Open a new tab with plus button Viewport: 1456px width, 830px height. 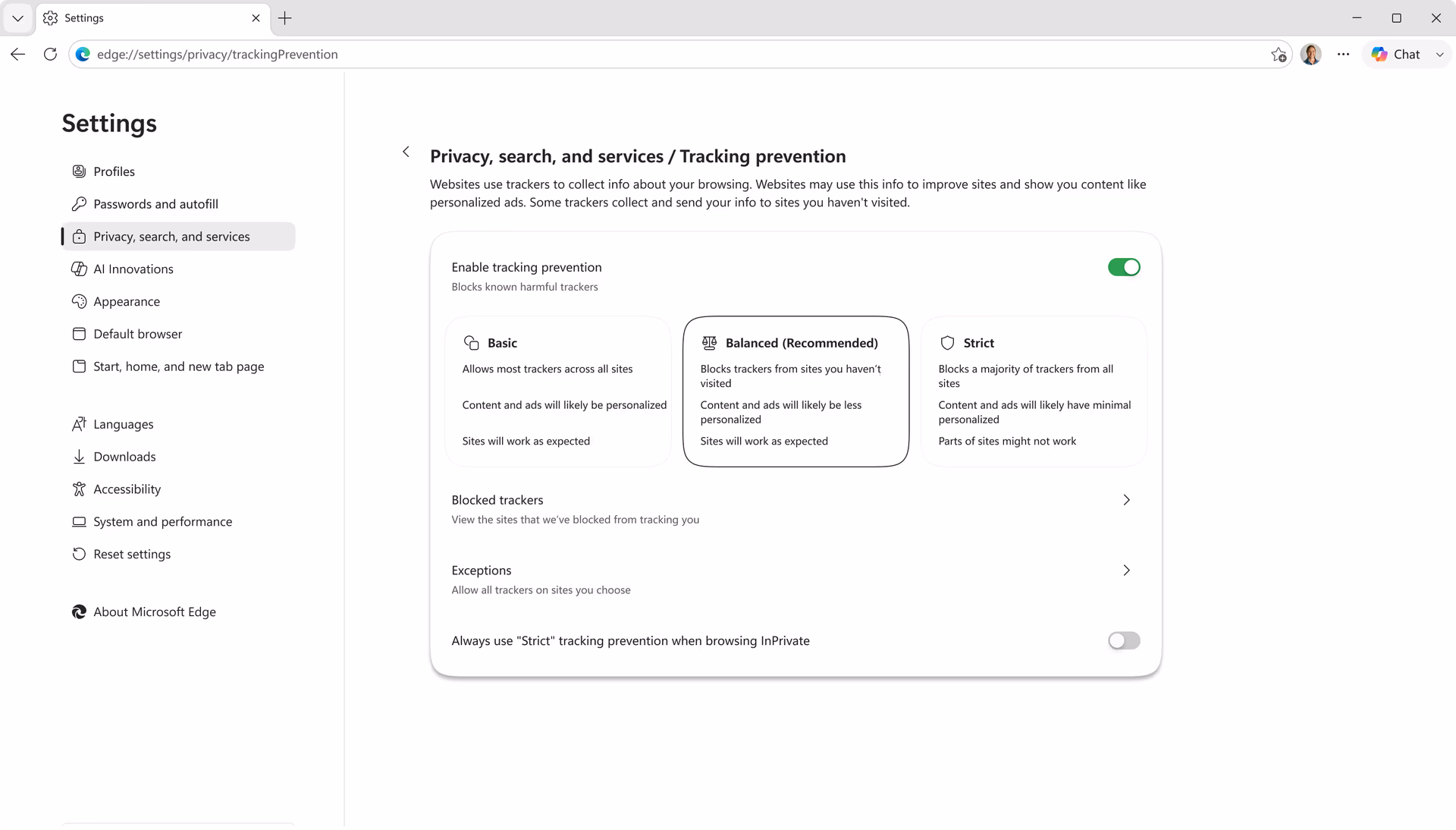[x=285, y=18]
